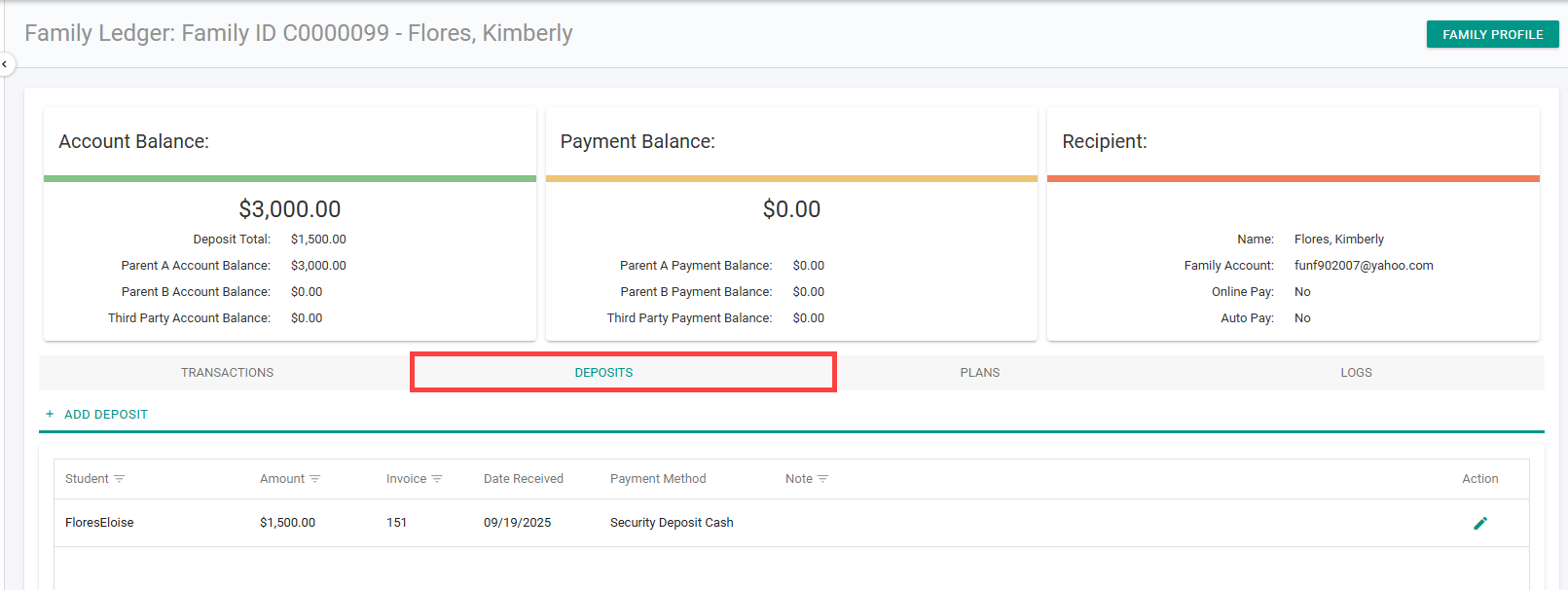Viewport: 1568px width, 590px height.
Task: Switch to the Transactions tab
Action: click(227, 373)
